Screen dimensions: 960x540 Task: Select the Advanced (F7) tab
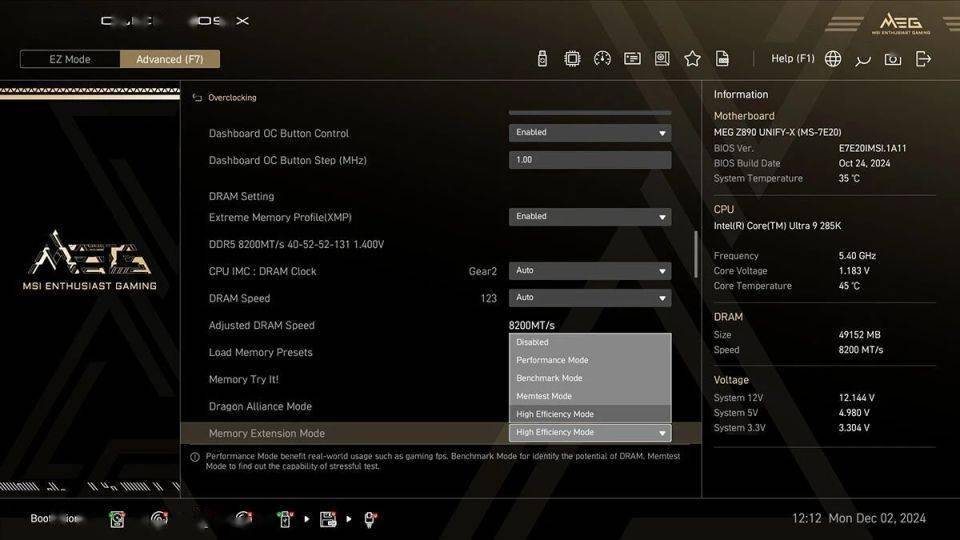170,59
